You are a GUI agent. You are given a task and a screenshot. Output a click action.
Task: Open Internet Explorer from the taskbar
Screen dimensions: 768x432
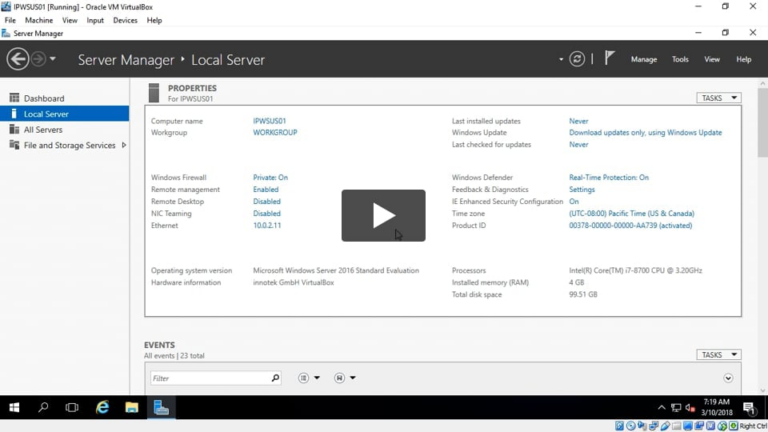point(102,408)
